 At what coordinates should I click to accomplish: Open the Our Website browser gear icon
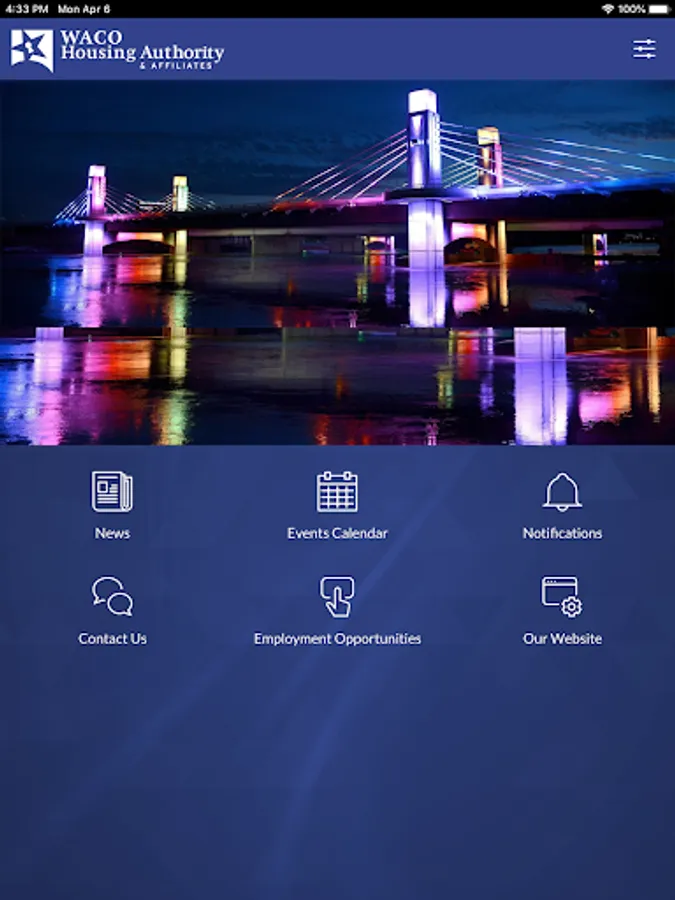point(562,597)
